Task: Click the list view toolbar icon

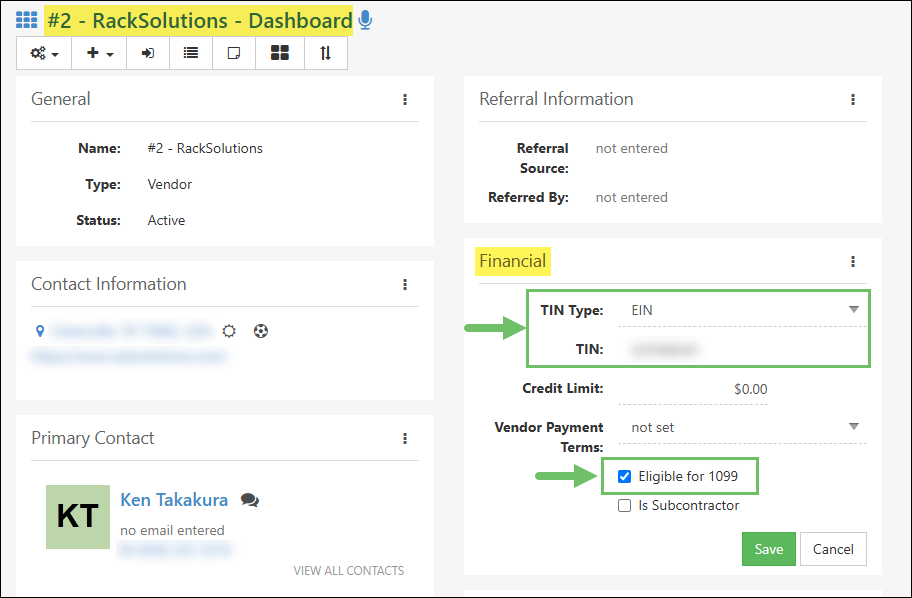Action: pos(191,53)
